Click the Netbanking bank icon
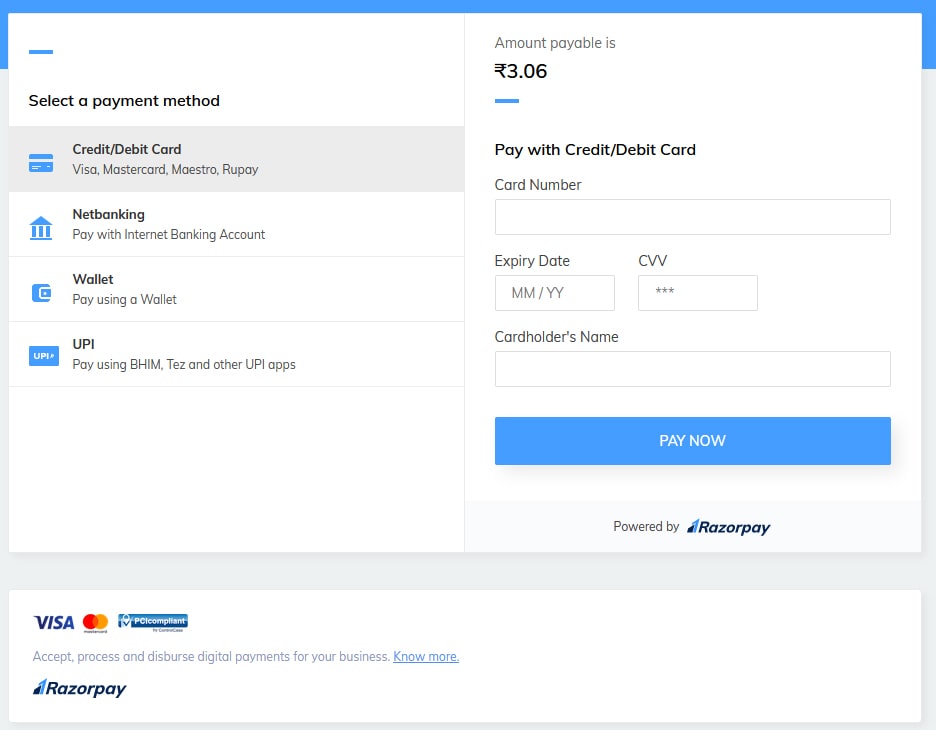936x730 pixels. coord(41,226)
